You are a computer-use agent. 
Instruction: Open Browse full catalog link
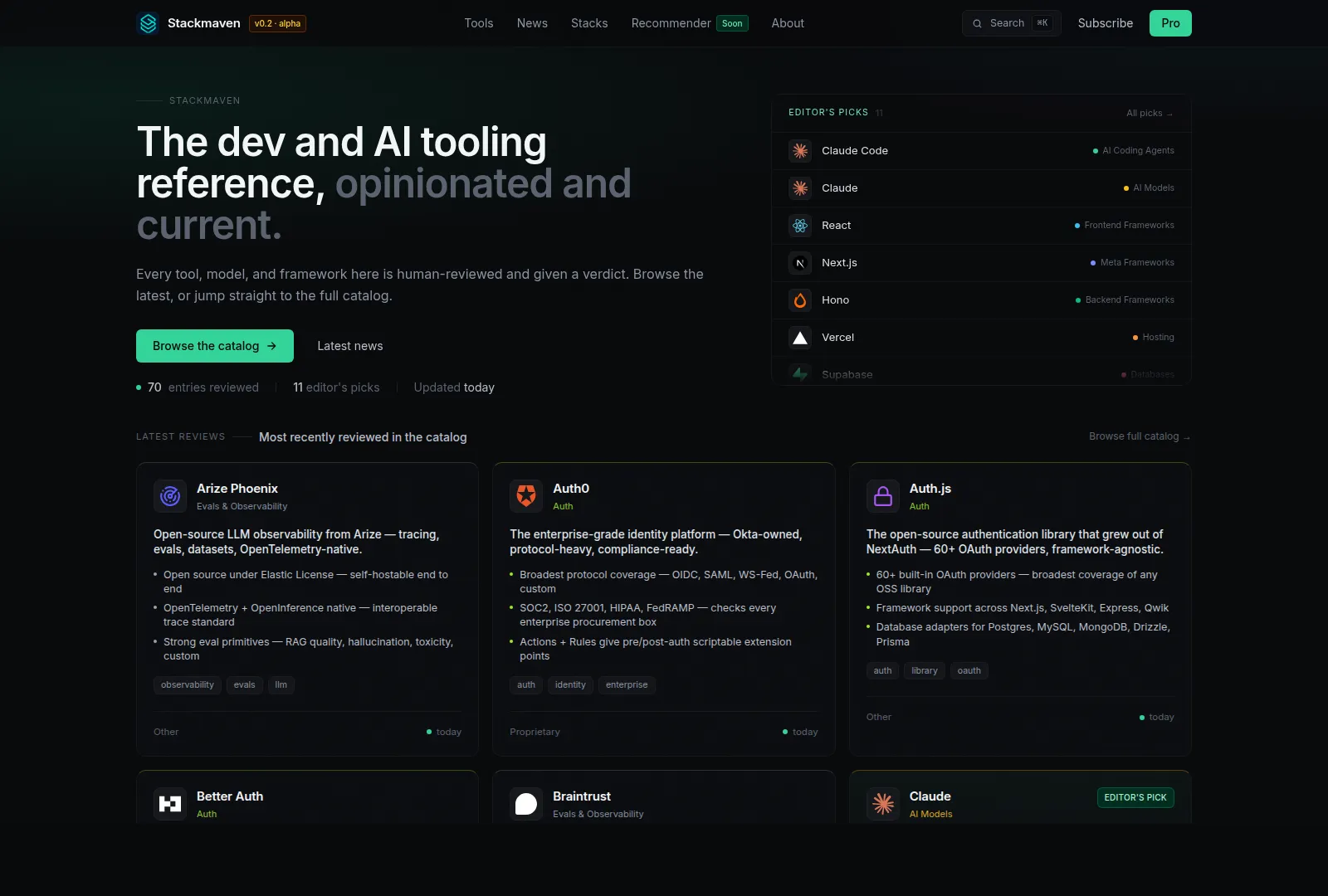point(1140,436)
